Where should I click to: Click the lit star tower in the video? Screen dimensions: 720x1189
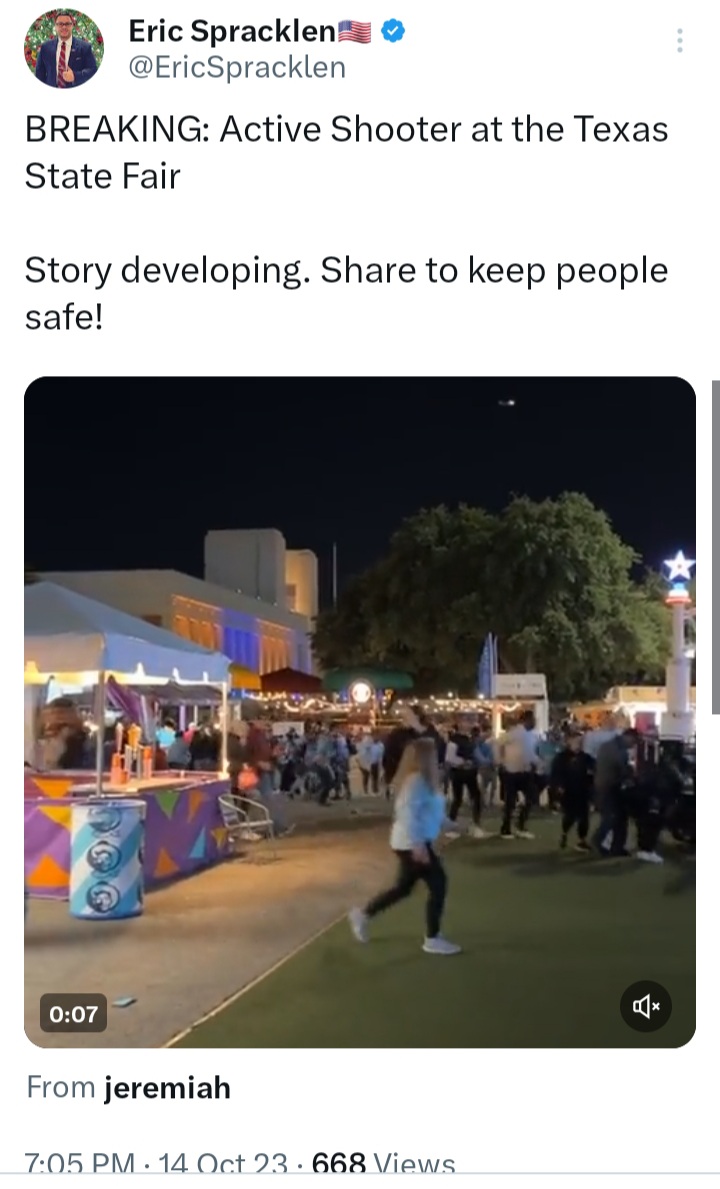(x=678, y=645)
